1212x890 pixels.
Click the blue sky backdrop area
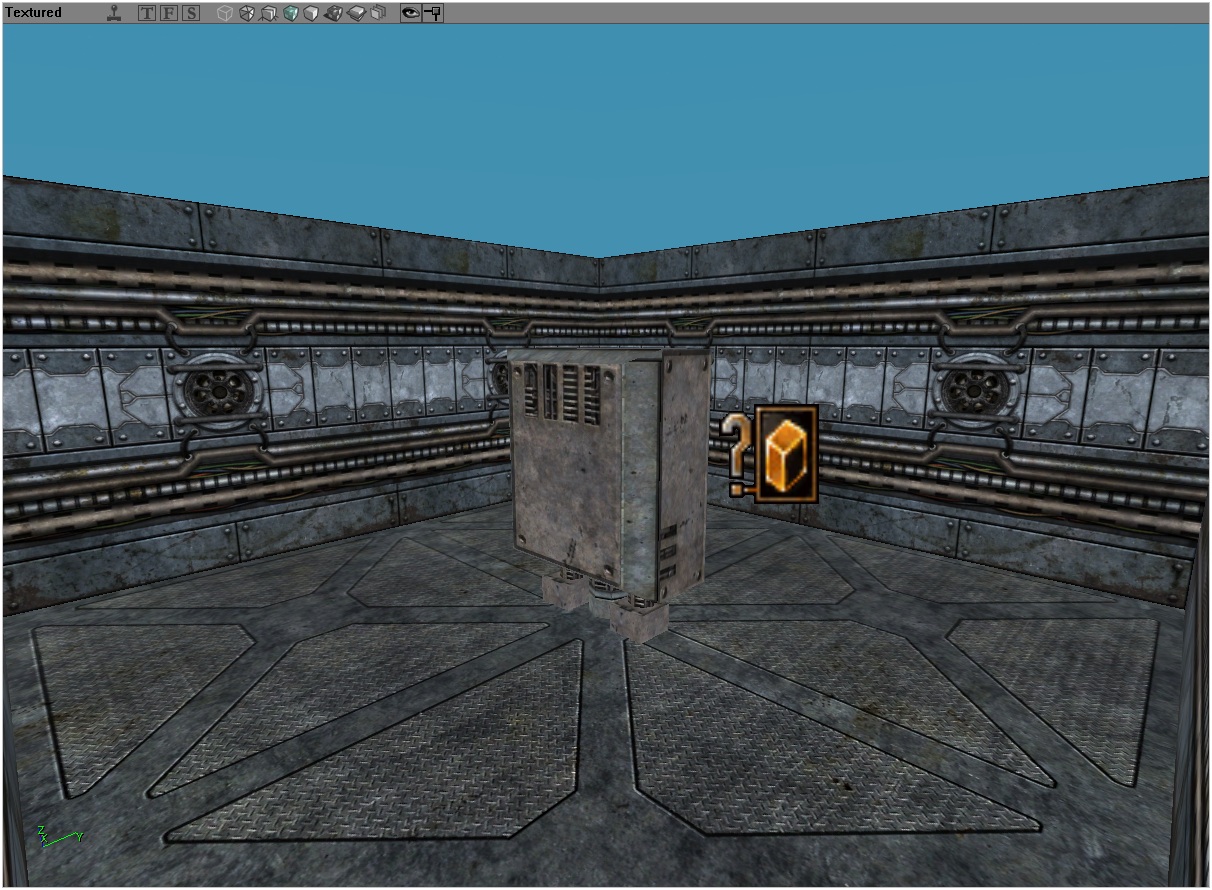(x=600, y=120)
